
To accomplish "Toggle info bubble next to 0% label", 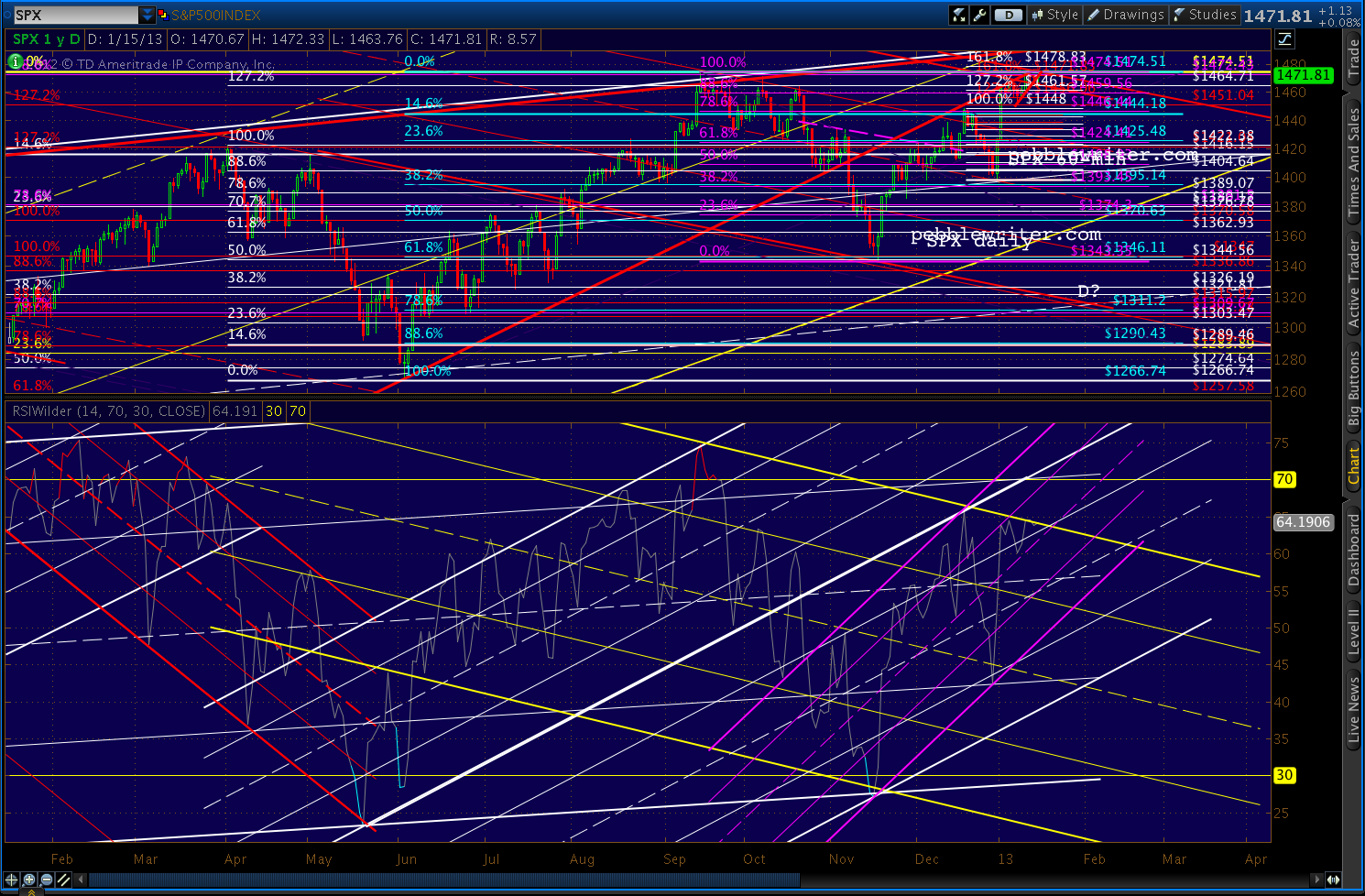I will [x=16, y=61].
